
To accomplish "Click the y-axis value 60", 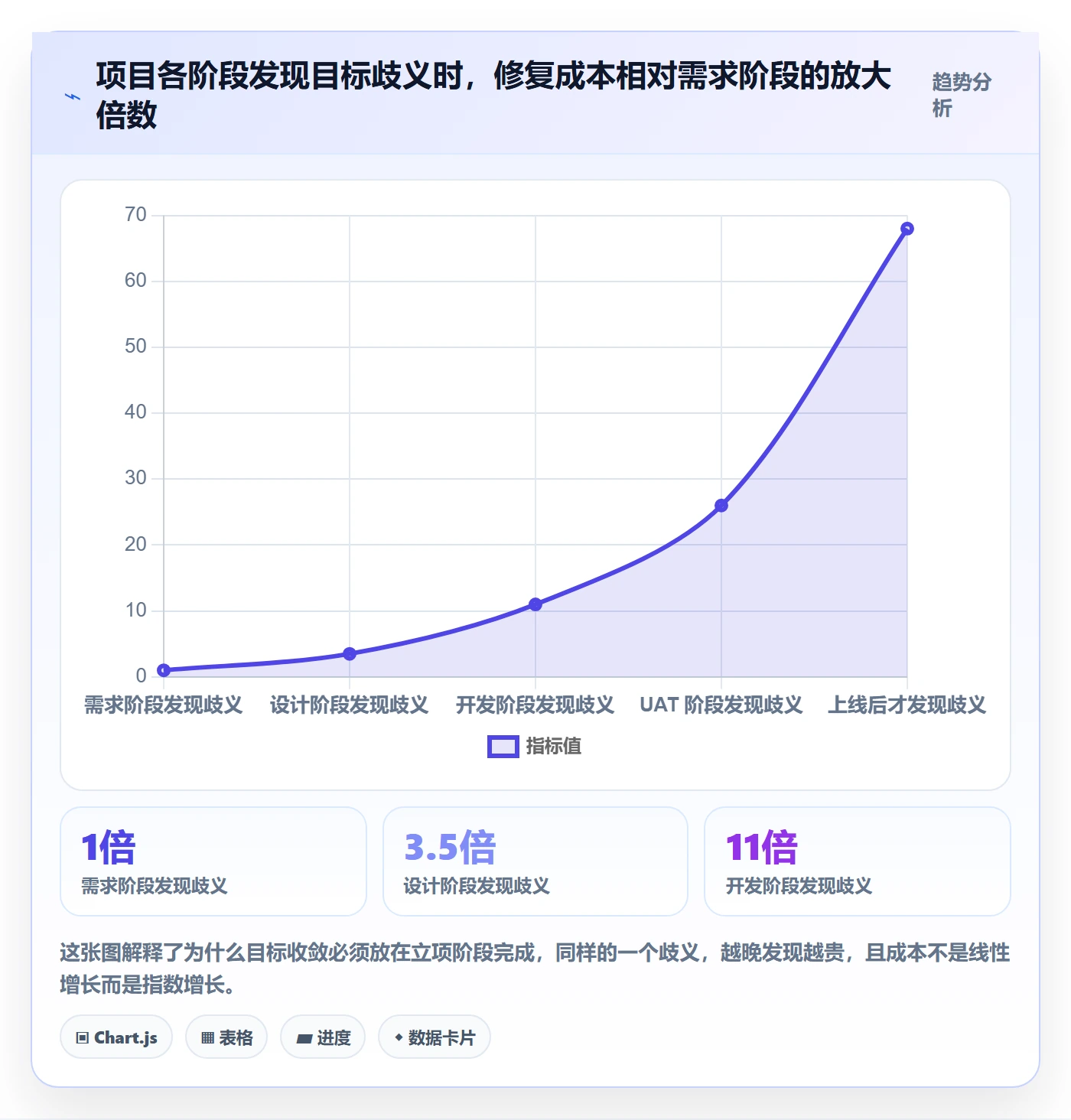I will [x=135, y=281].
